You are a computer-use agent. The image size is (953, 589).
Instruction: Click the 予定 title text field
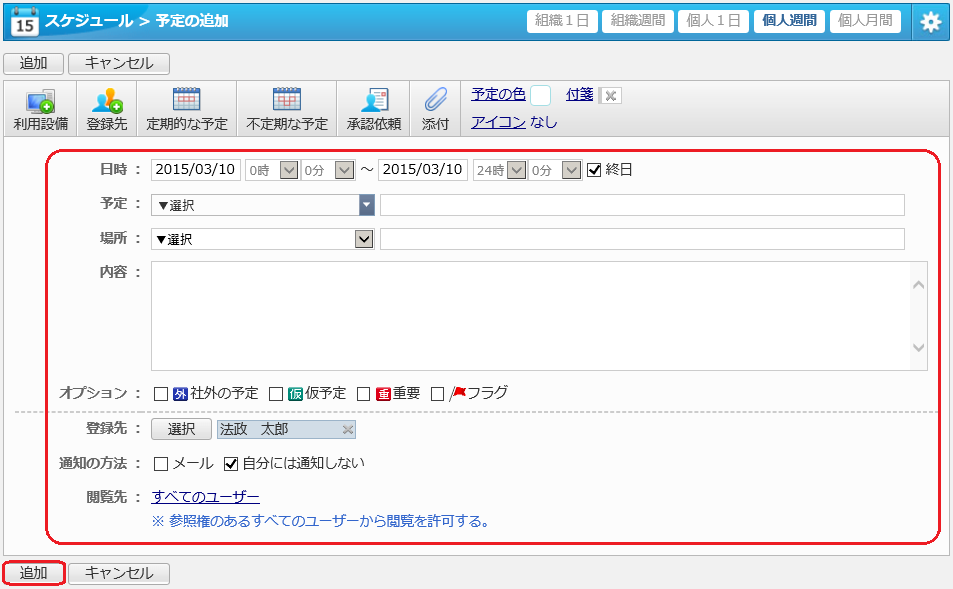pyautogui.click(x=642, y=205)
